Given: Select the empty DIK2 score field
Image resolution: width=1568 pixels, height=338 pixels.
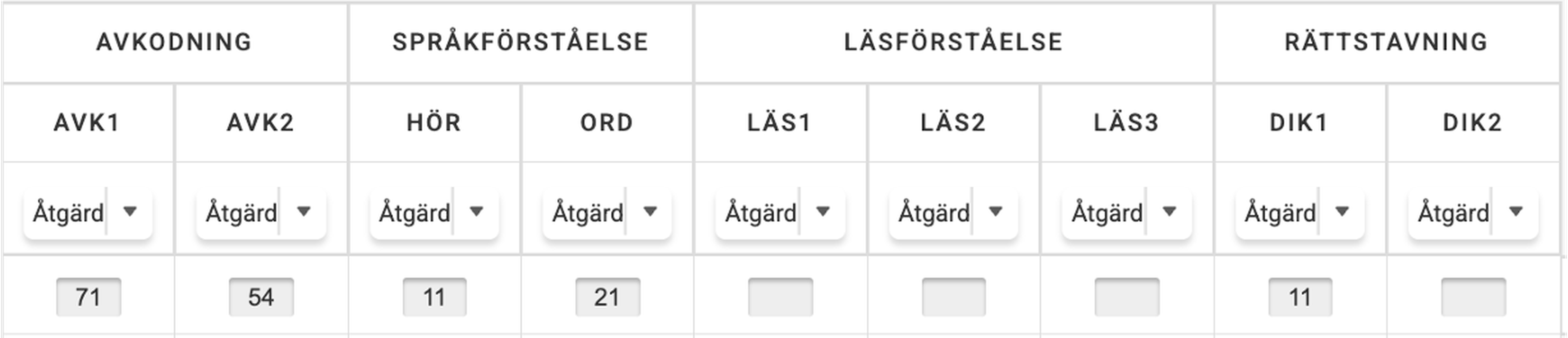Looking at the screenshot, I should [1473, 297].
